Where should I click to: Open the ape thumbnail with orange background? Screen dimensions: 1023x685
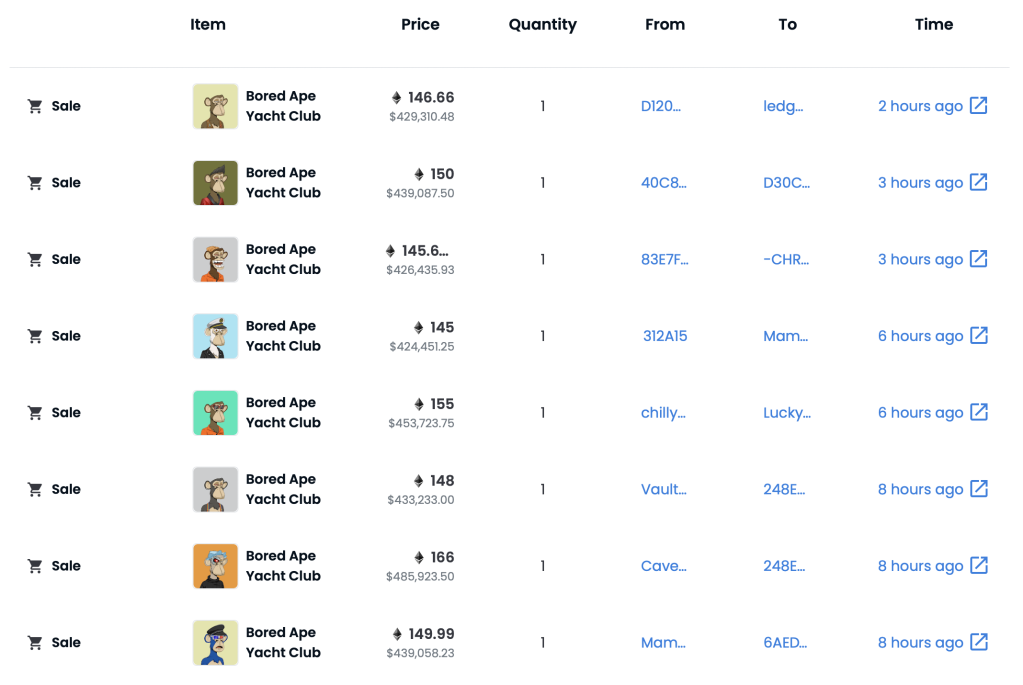click(x=215, y=566)
